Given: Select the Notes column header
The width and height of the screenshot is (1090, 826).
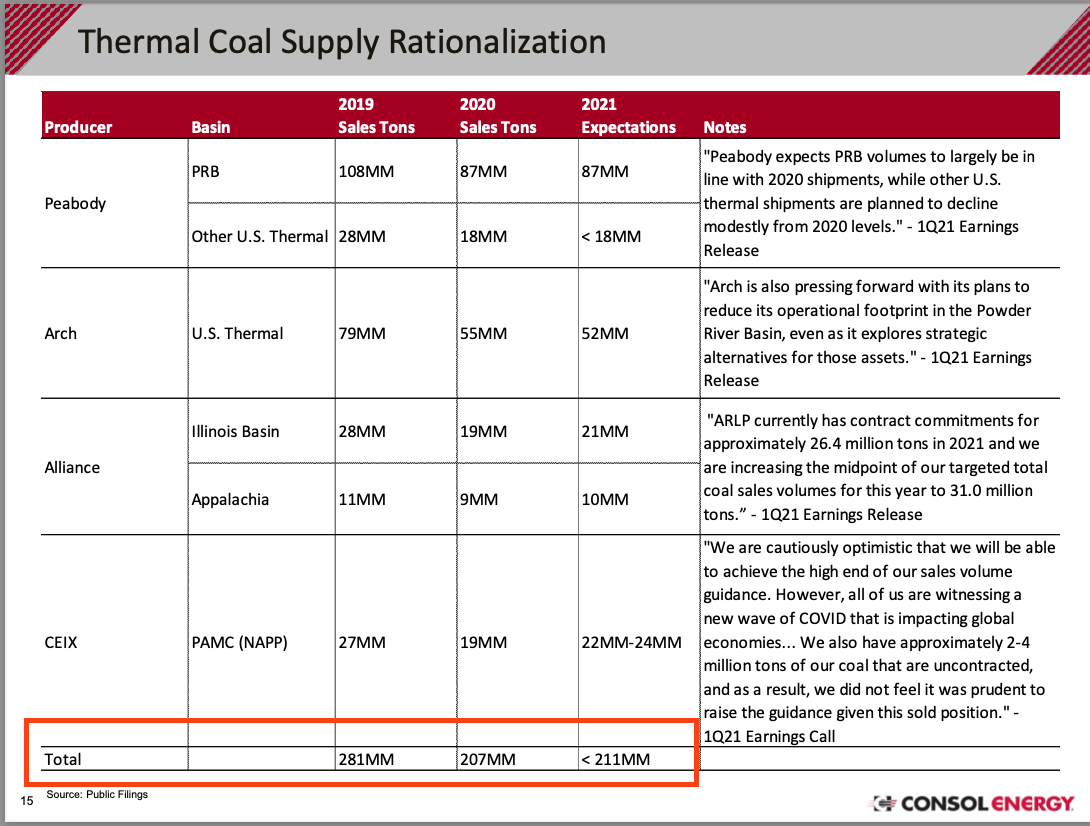Looking at the screenshot, I should click(725, 127).
